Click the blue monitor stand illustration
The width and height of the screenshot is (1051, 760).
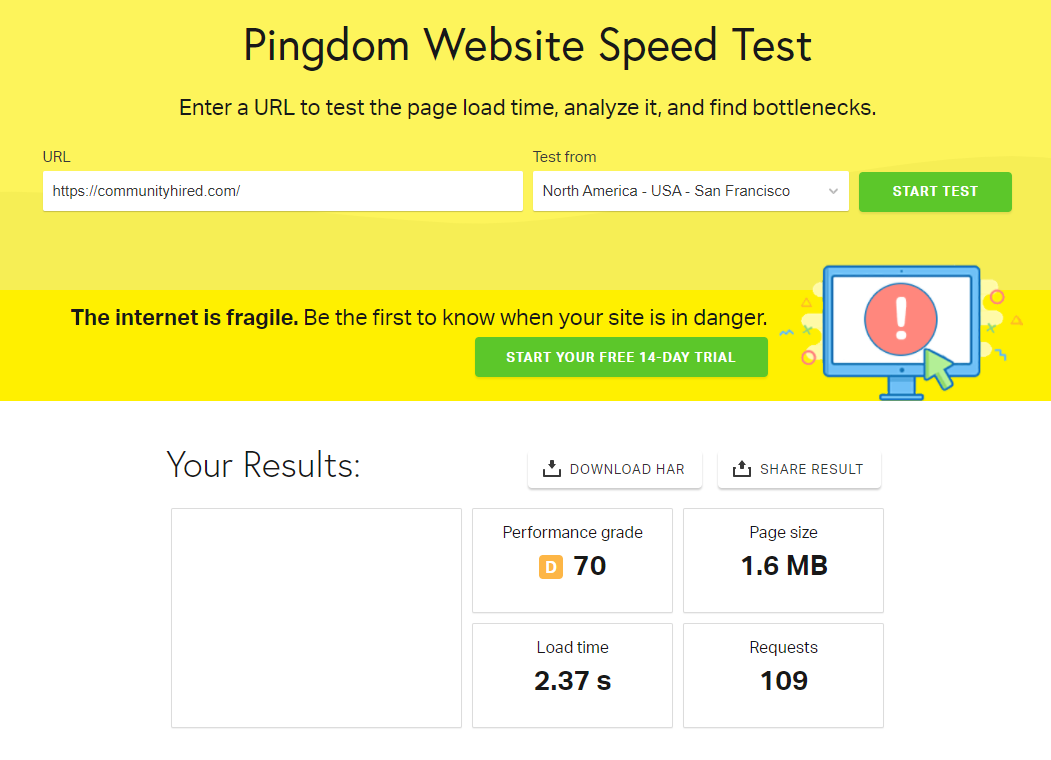tap(901, 390)
